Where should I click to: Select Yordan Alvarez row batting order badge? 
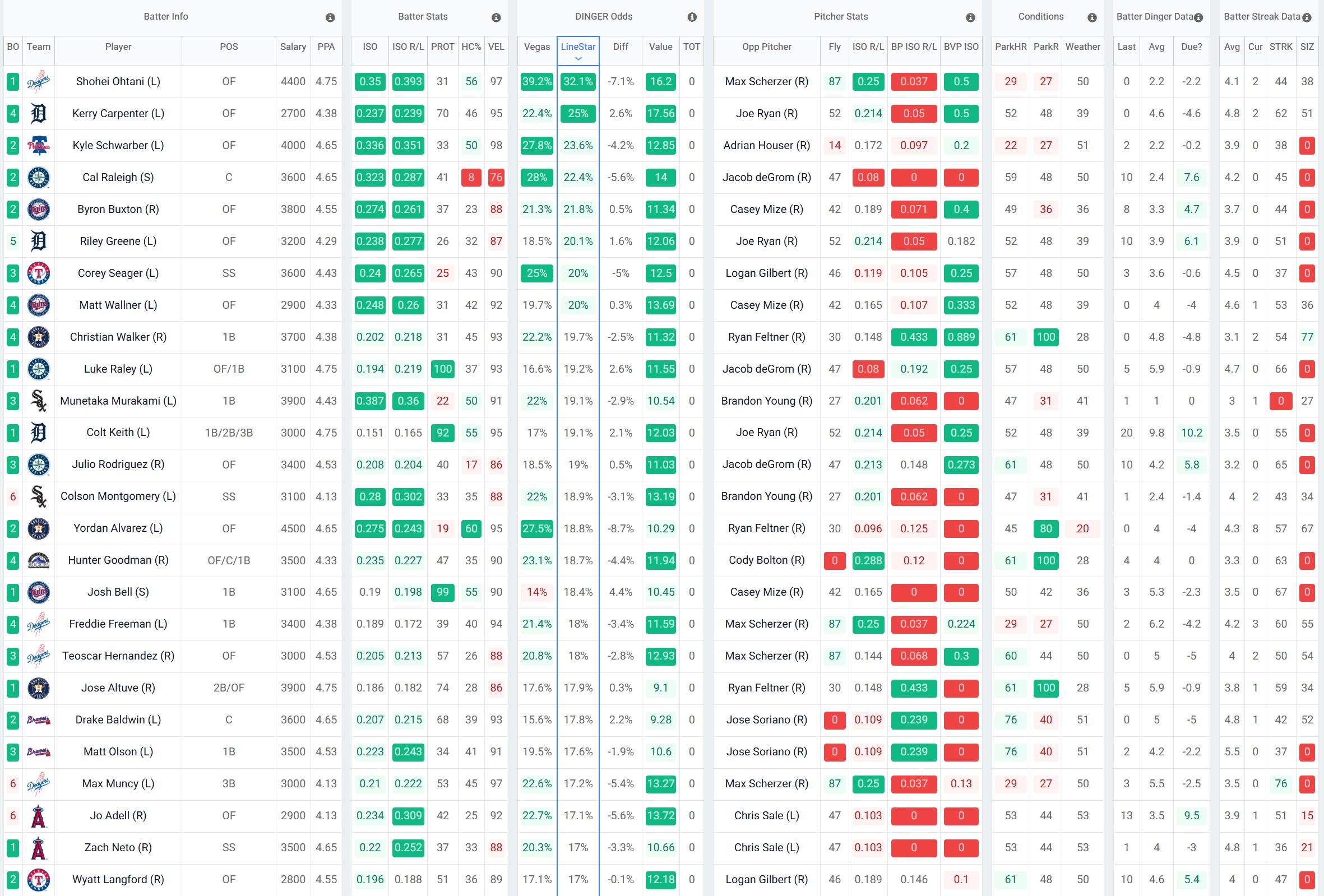[x=12, y=528]
